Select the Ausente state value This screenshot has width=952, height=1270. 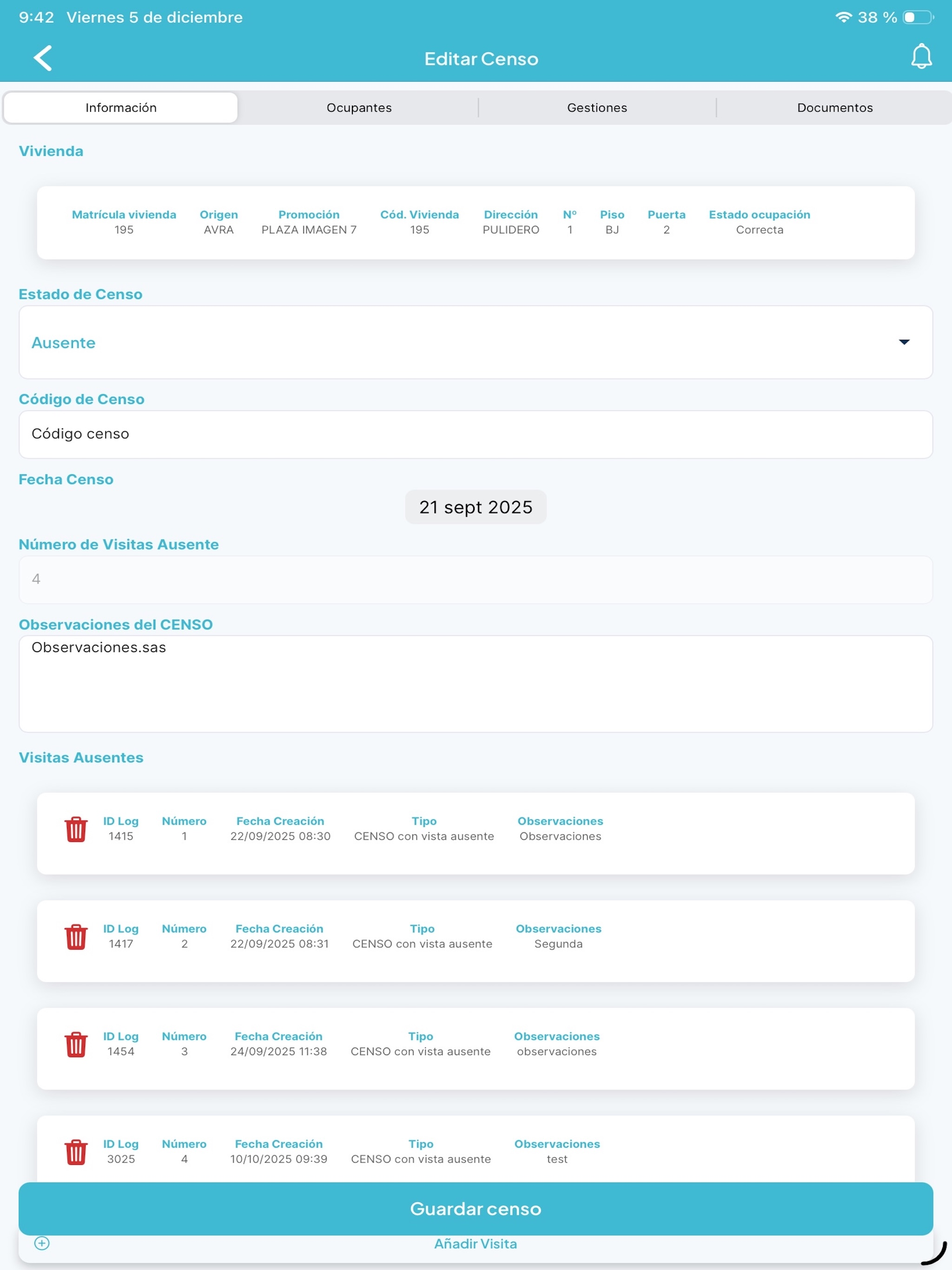coord(63,343)
